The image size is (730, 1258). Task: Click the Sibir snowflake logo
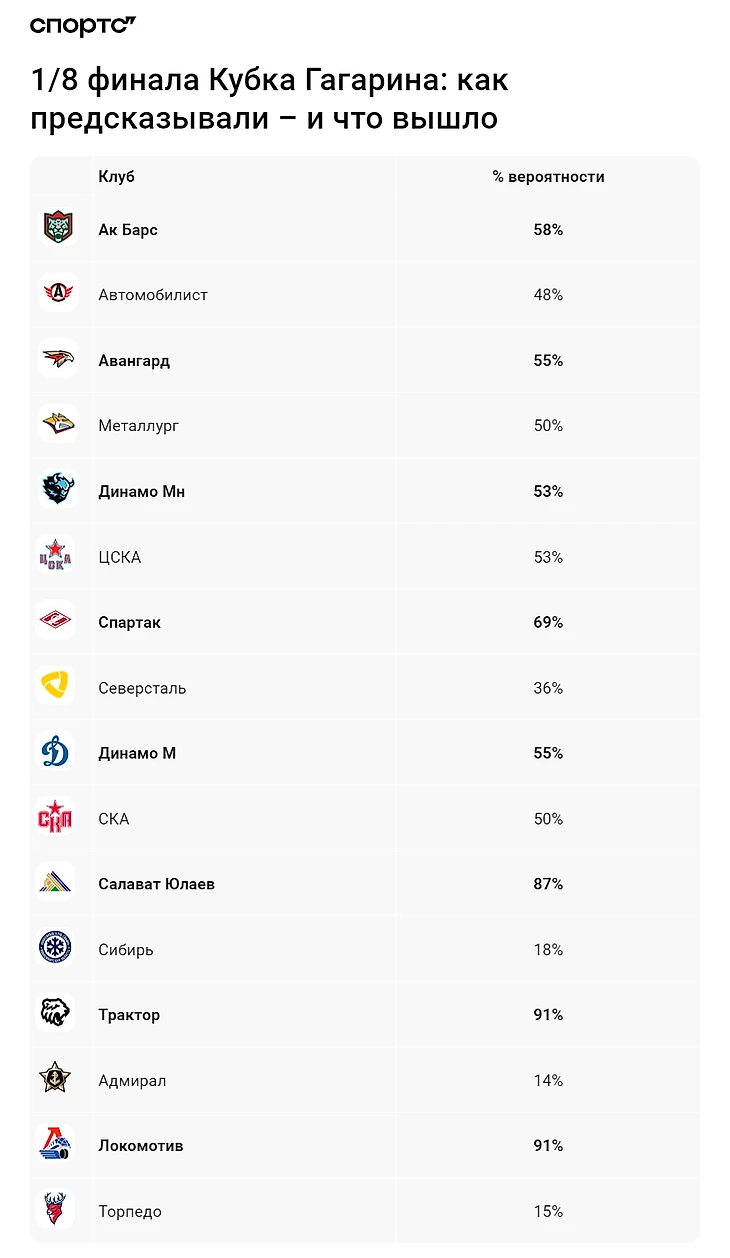(x=56, y=950)
